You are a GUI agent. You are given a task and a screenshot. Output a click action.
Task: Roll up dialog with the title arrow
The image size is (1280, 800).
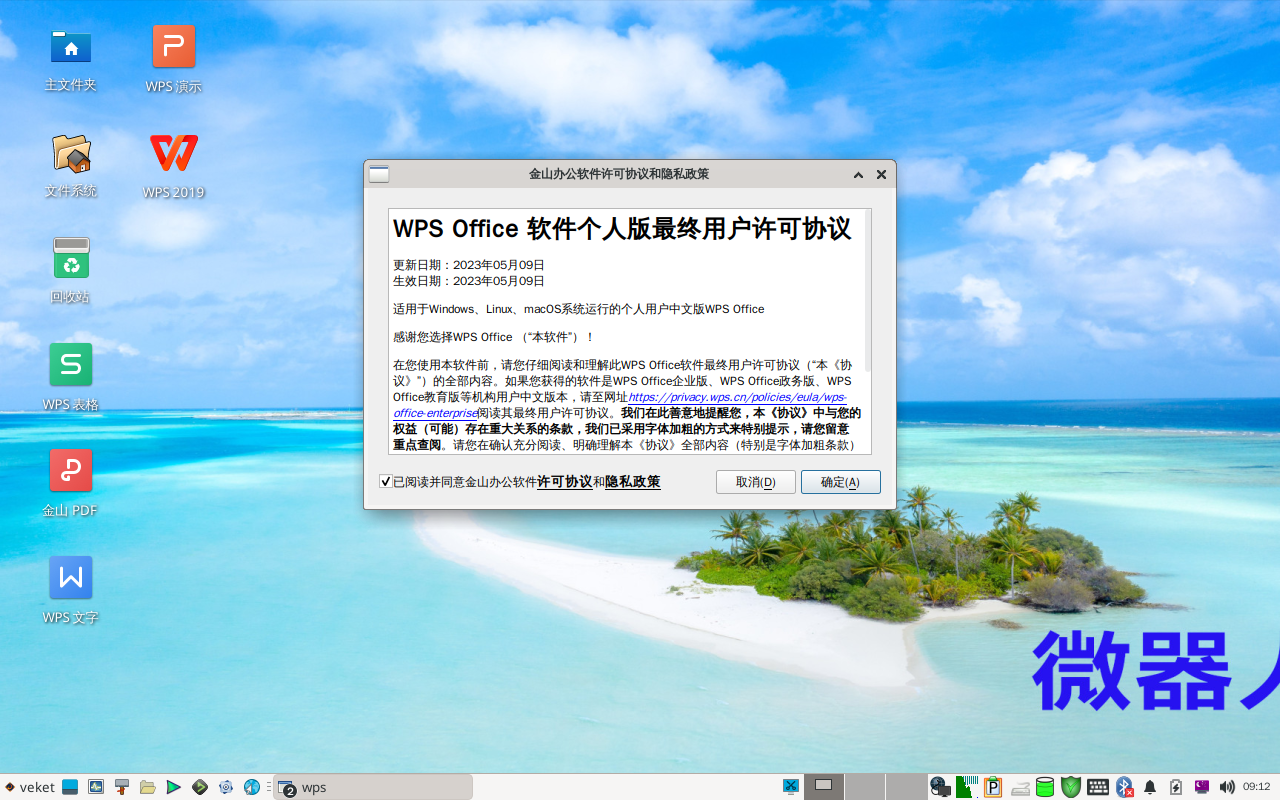click(x=858, y=174)
